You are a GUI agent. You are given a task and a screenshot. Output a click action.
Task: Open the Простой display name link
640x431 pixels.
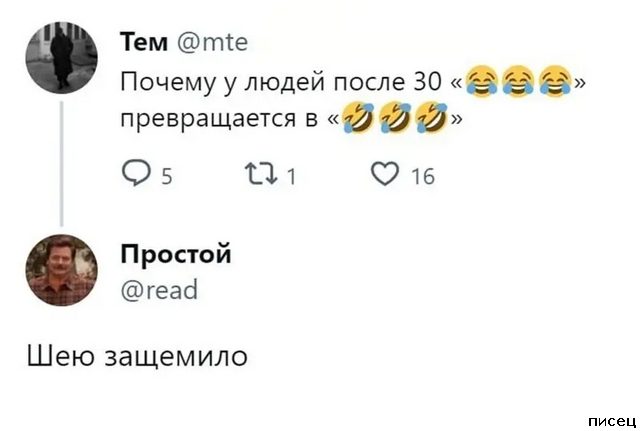point(175,254)
